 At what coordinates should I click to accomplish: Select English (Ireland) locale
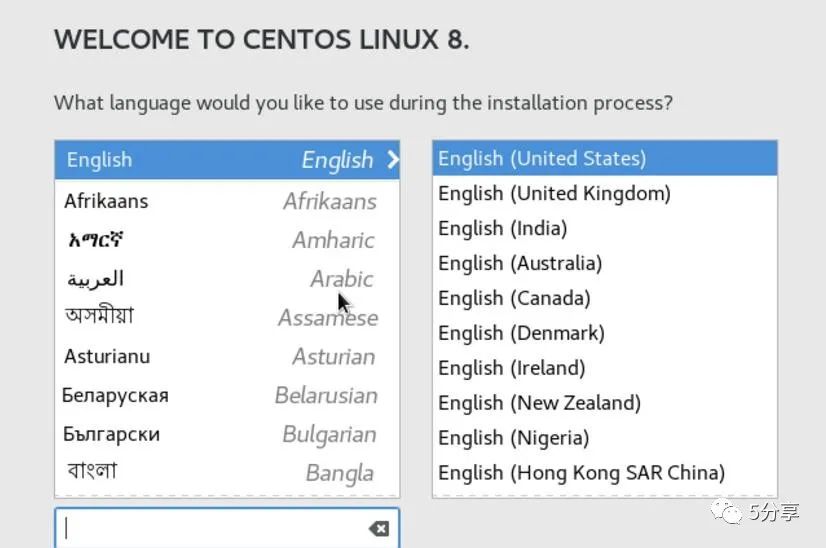pos(604,368)
